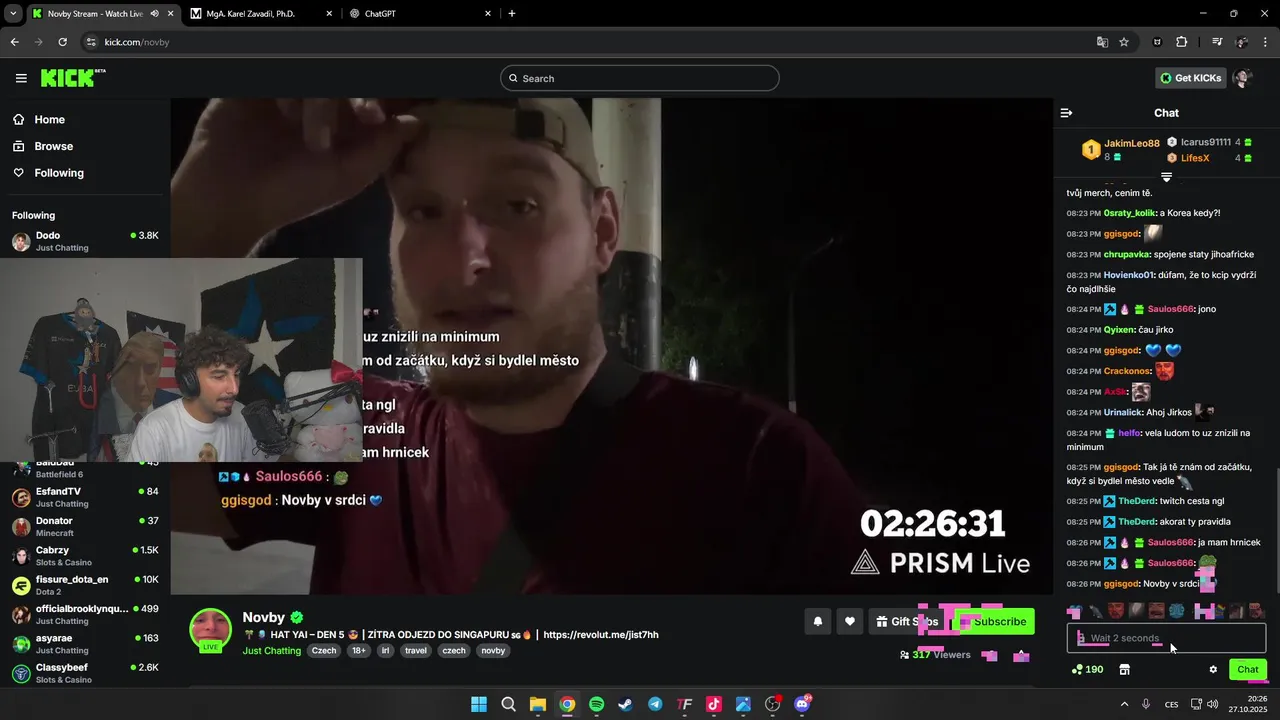
Task: Open the hamburger sidebar menu
Action: [x=21, y=78]
